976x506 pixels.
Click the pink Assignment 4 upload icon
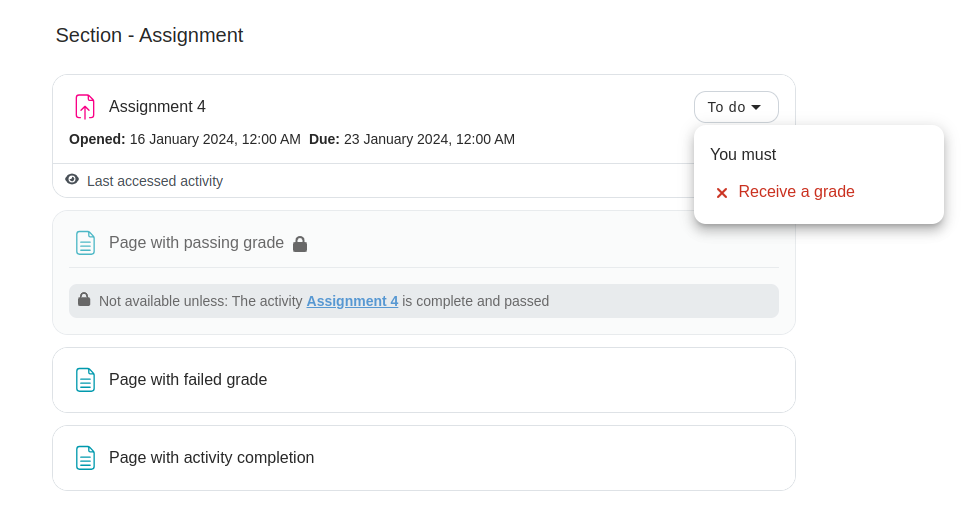(85, 106)
